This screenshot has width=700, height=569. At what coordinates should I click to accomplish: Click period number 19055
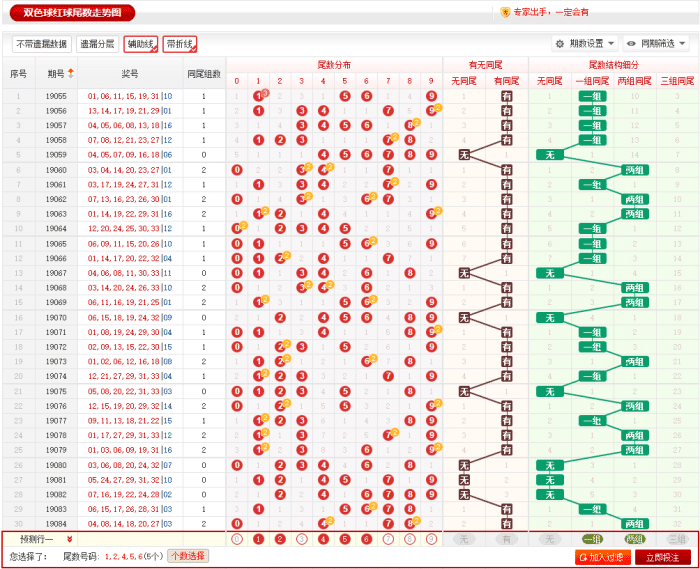pyautogui.click(x=56, y=96)
